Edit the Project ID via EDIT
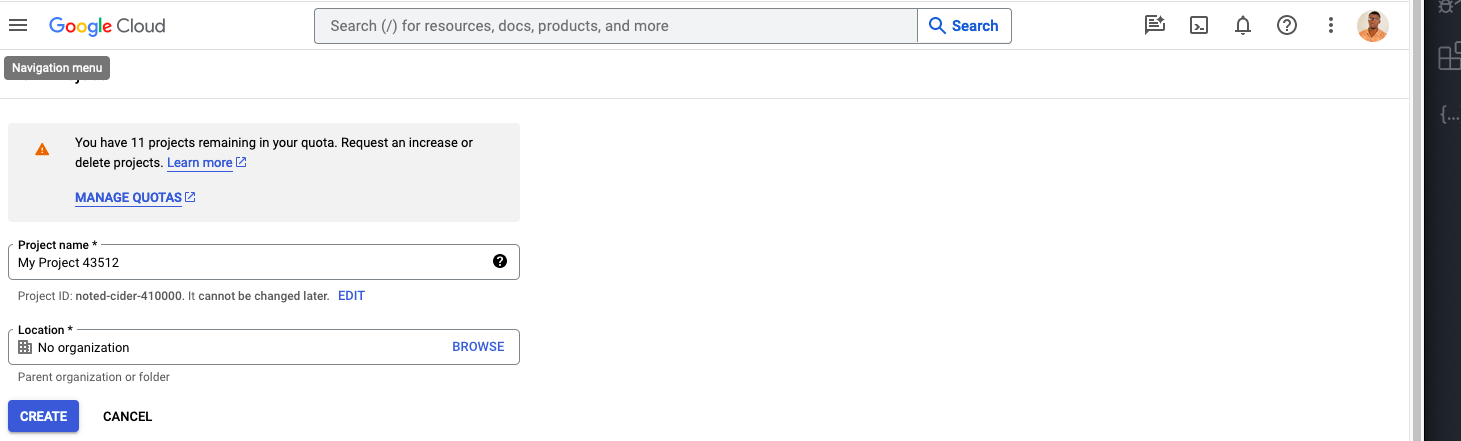The height and width of the screenshot is (441, 1461). (x=351, y=296)
